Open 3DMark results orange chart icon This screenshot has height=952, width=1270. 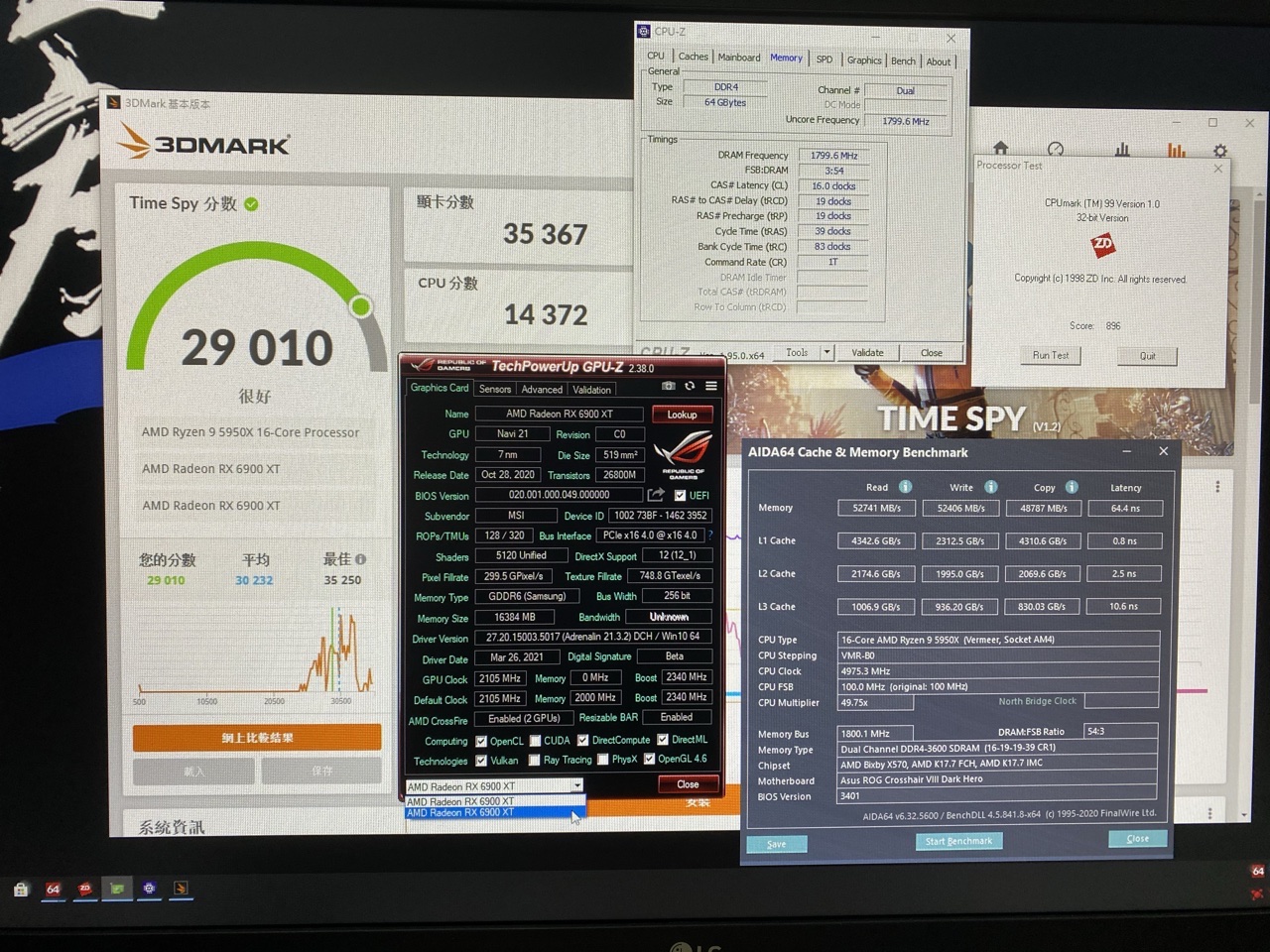[1177, 150]
